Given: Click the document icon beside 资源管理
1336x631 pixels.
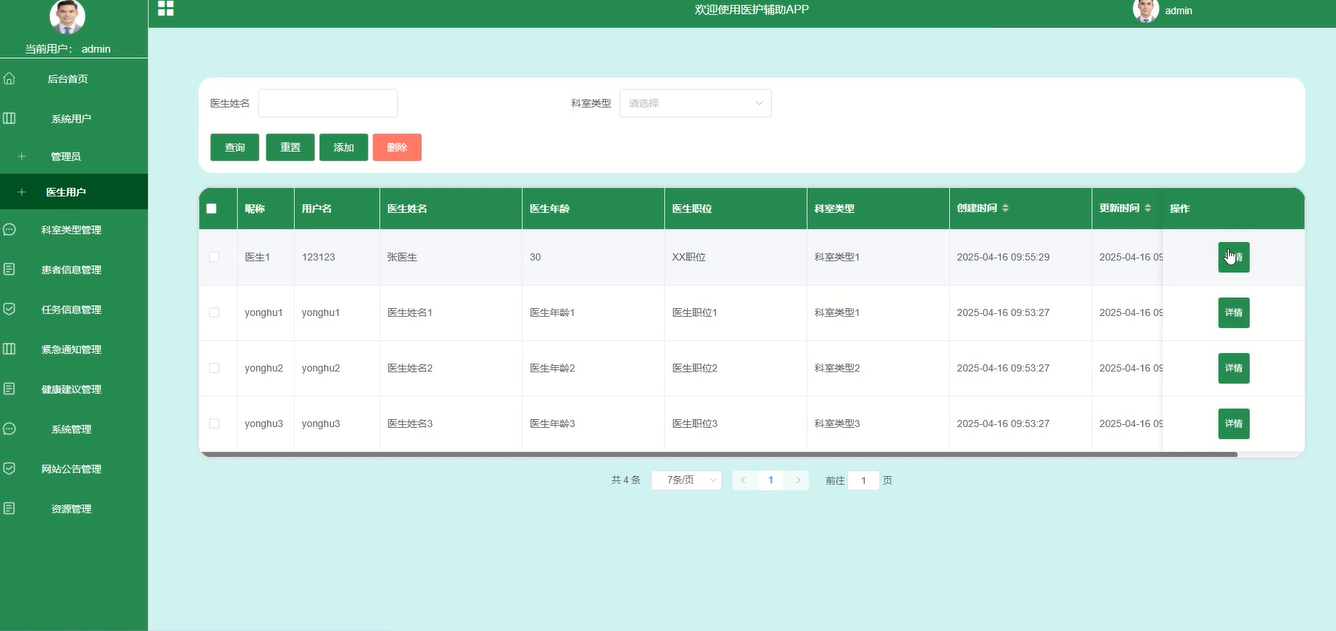Looking at the screenshot, I should click(10, 508).
